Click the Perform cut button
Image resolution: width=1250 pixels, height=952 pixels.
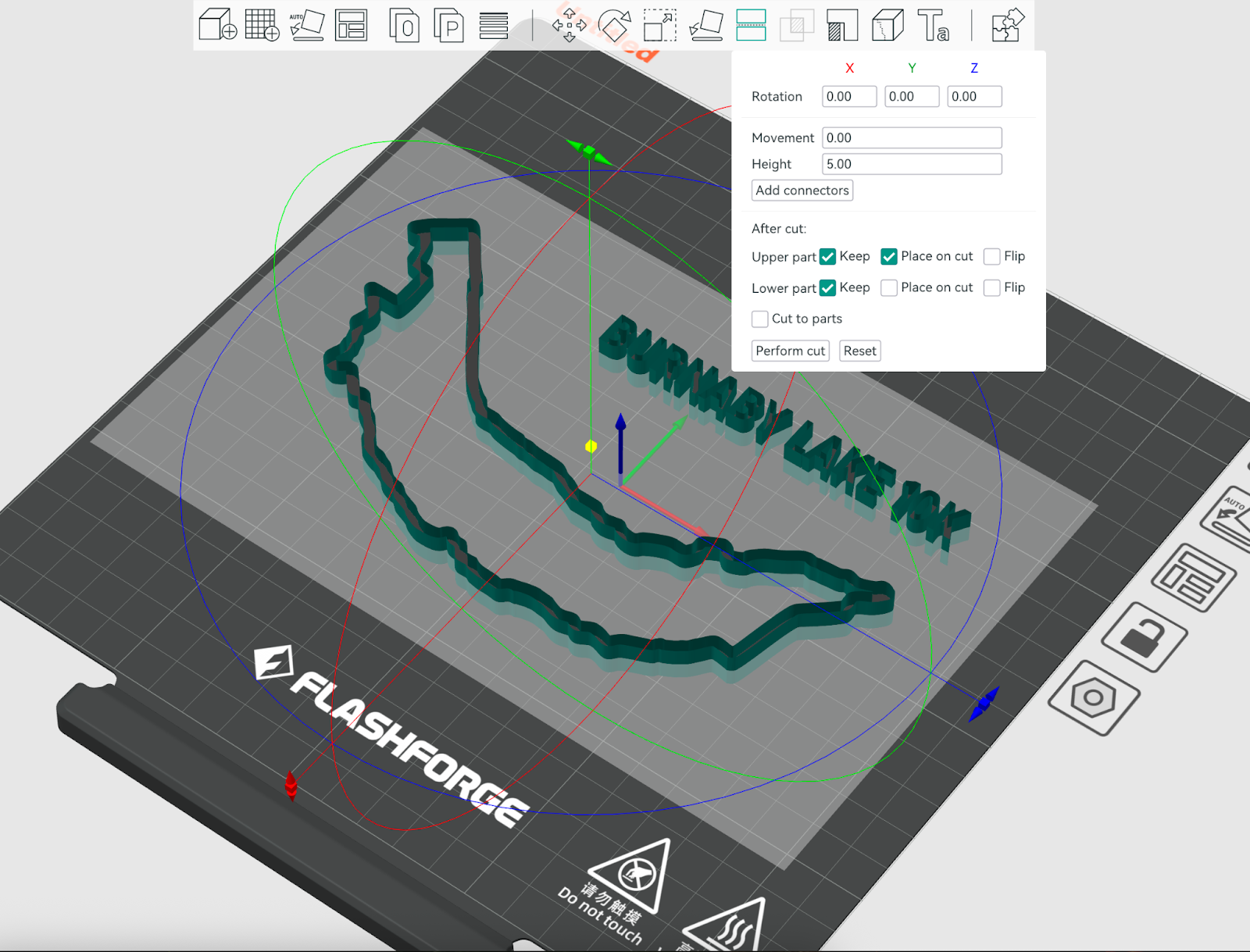click(790, 351)
